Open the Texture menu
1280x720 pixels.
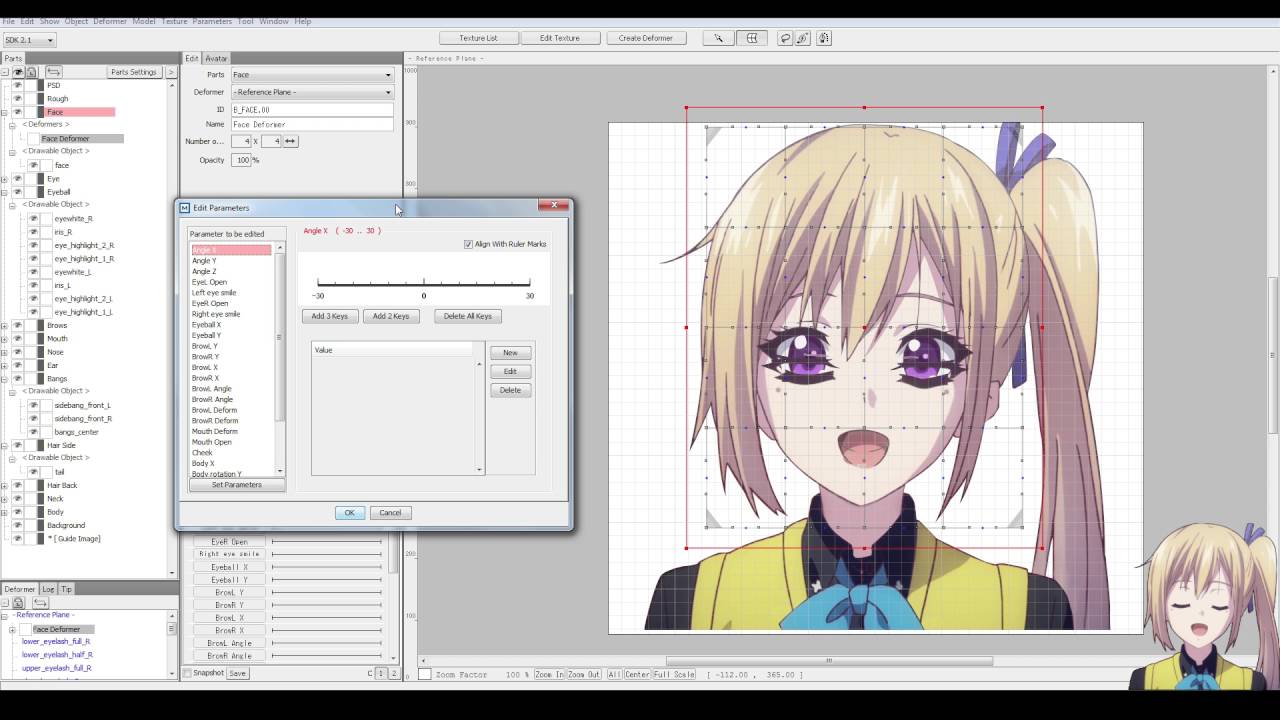174,21
